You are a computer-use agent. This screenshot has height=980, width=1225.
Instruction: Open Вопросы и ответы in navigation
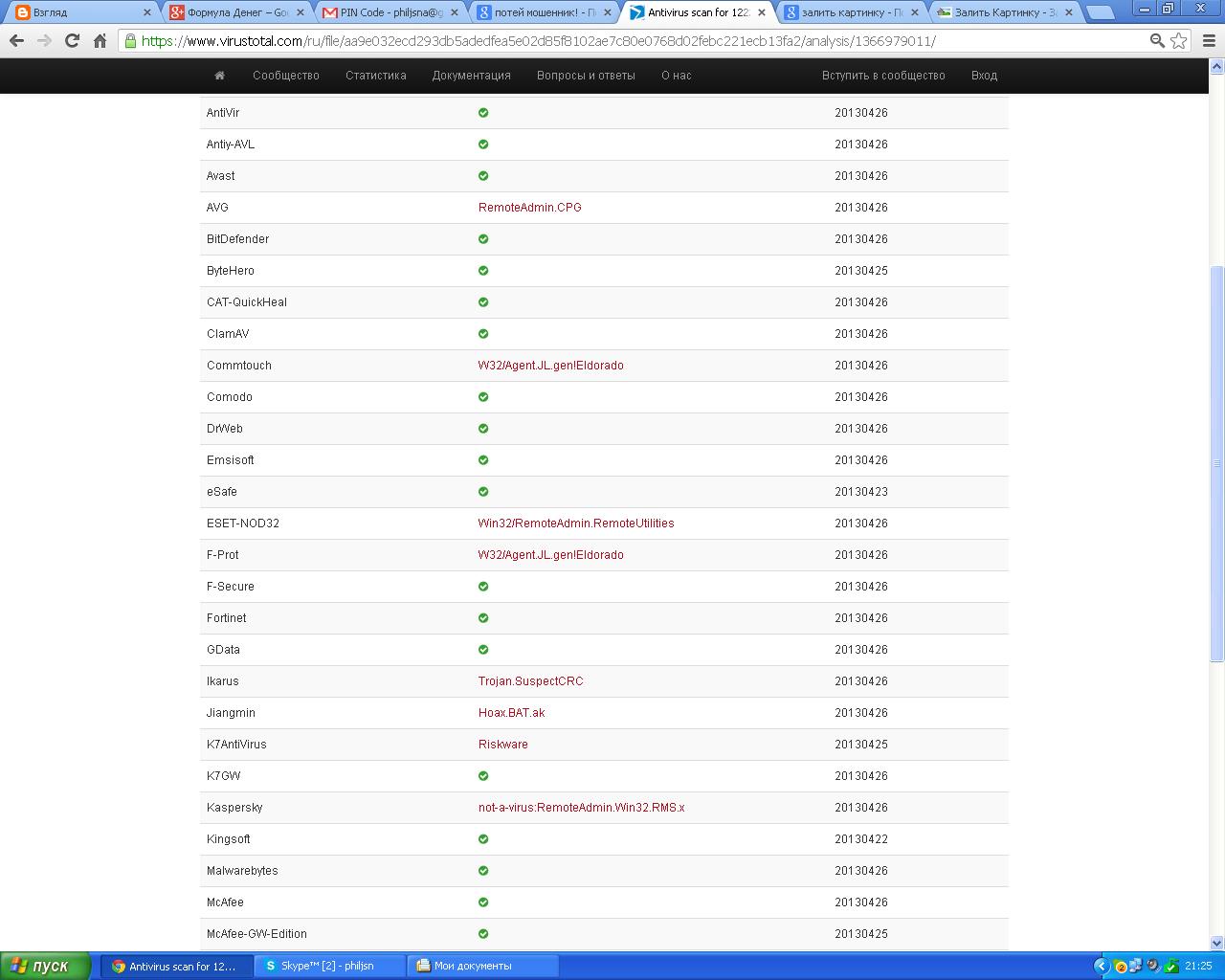coord(586,76)
